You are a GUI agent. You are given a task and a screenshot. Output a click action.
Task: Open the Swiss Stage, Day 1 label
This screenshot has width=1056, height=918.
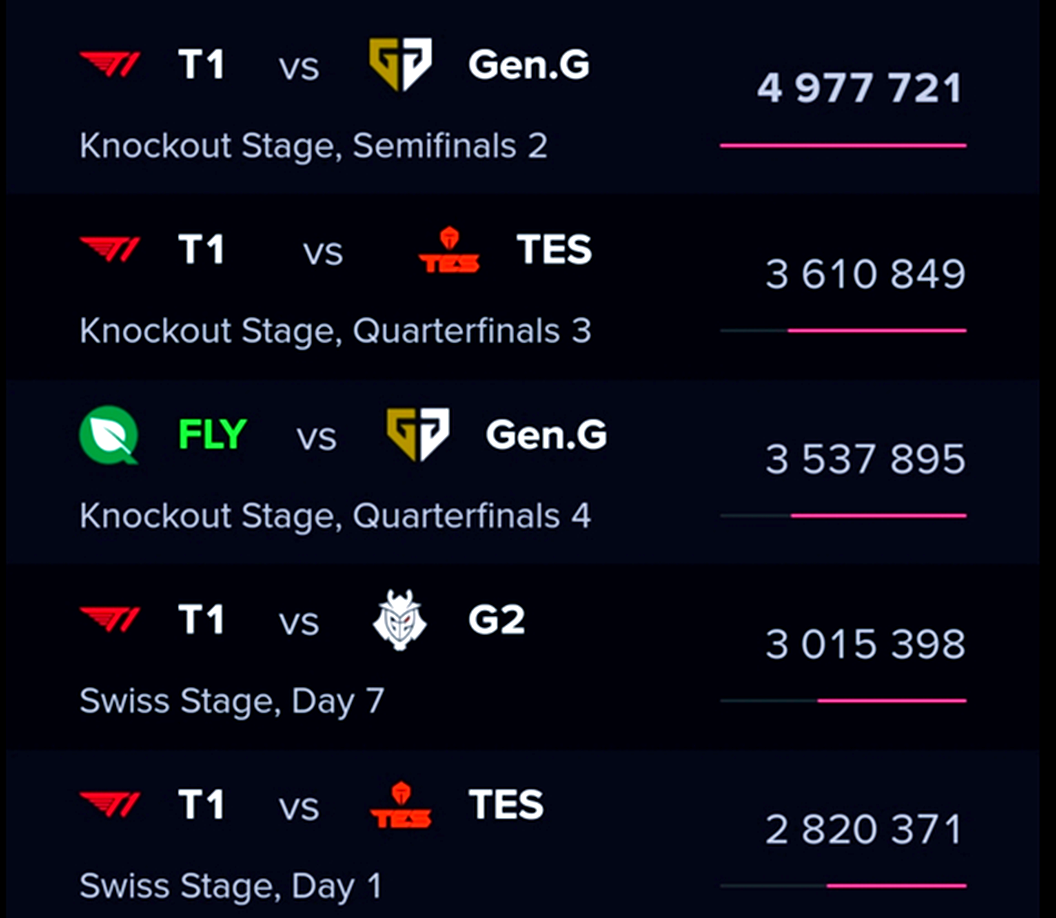tap(230, 886)
